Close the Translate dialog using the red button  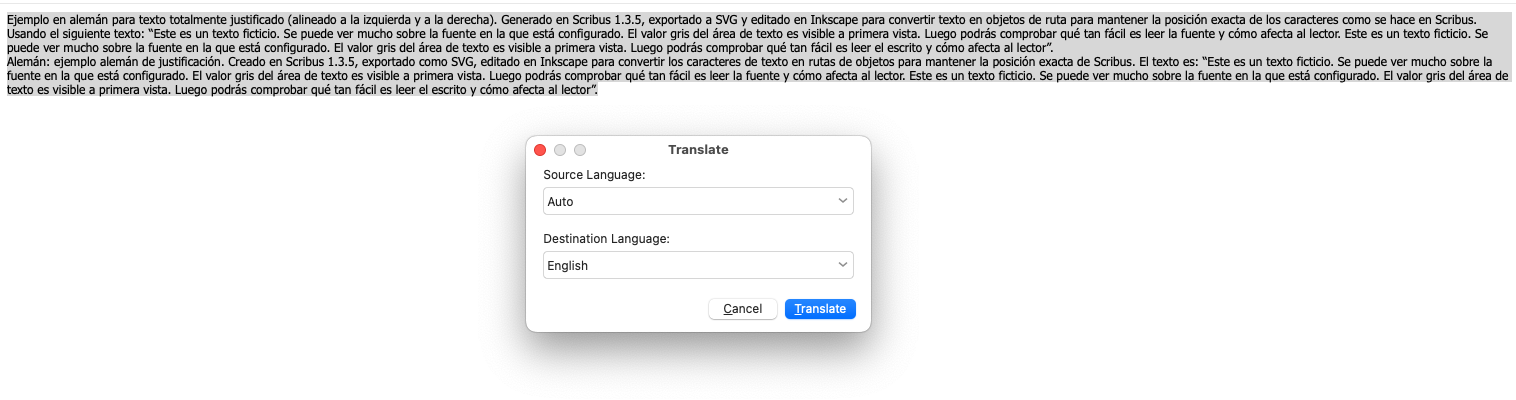pyautogui.click(x=540, y=150)
